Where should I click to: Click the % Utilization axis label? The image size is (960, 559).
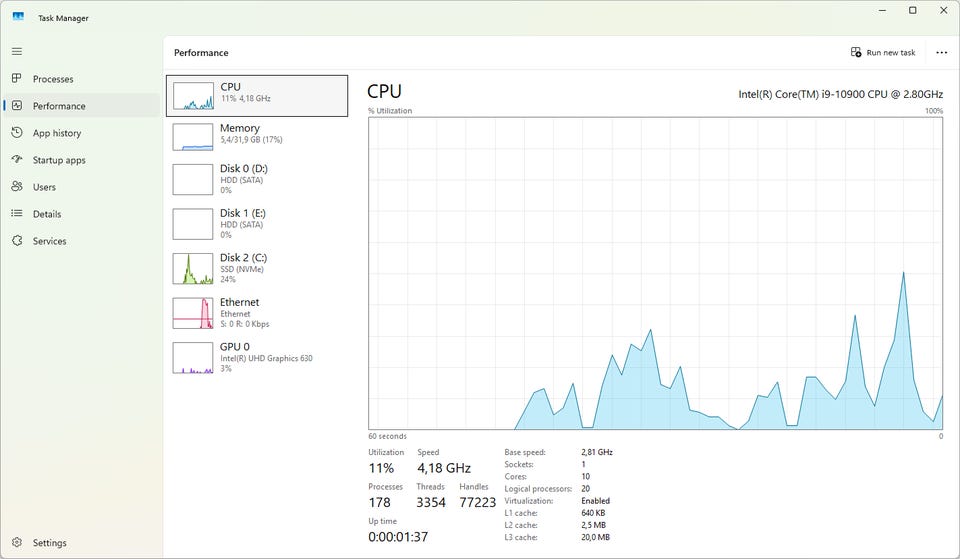click(390, 111)
